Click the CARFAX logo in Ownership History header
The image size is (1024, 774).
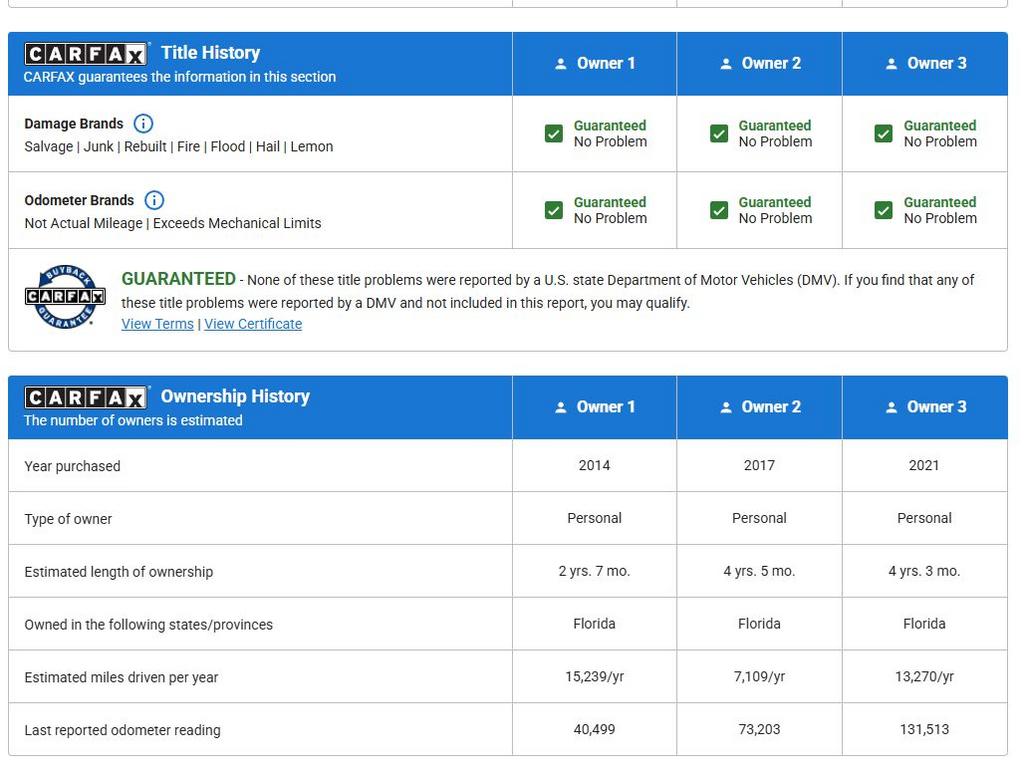pos(86,398)
